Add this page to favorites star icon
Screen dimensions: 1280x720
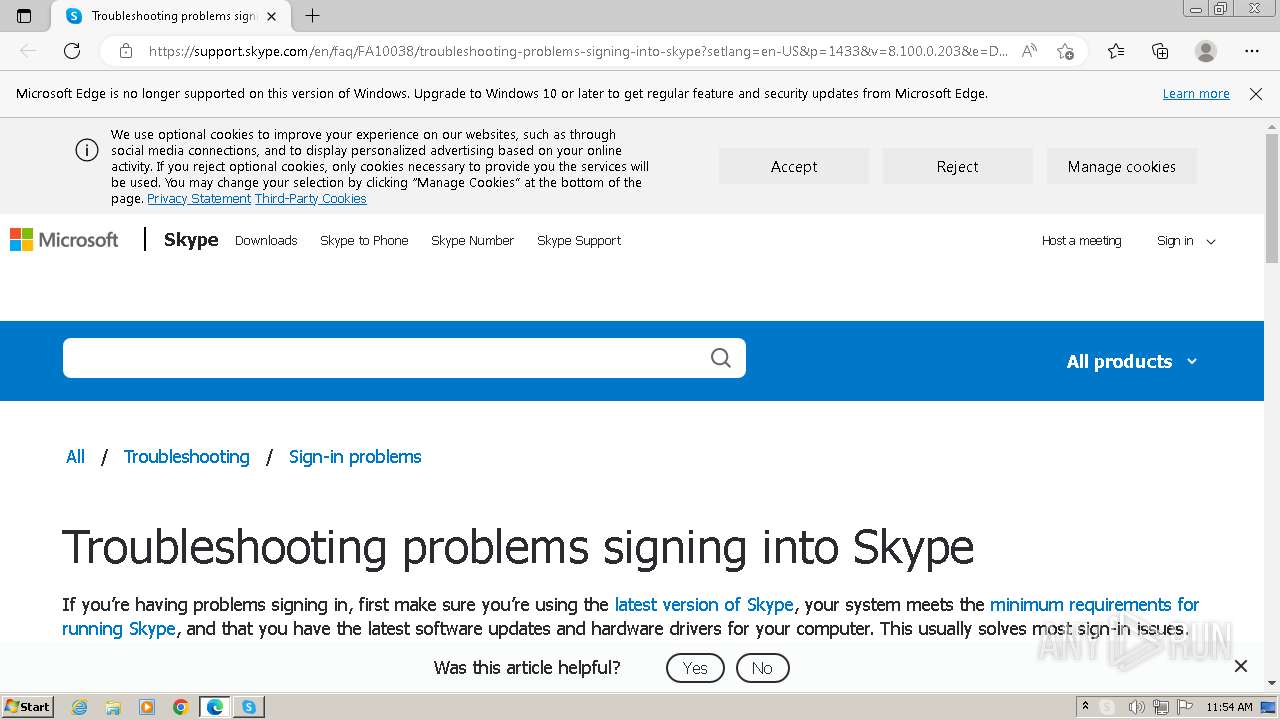(1065, 51)
